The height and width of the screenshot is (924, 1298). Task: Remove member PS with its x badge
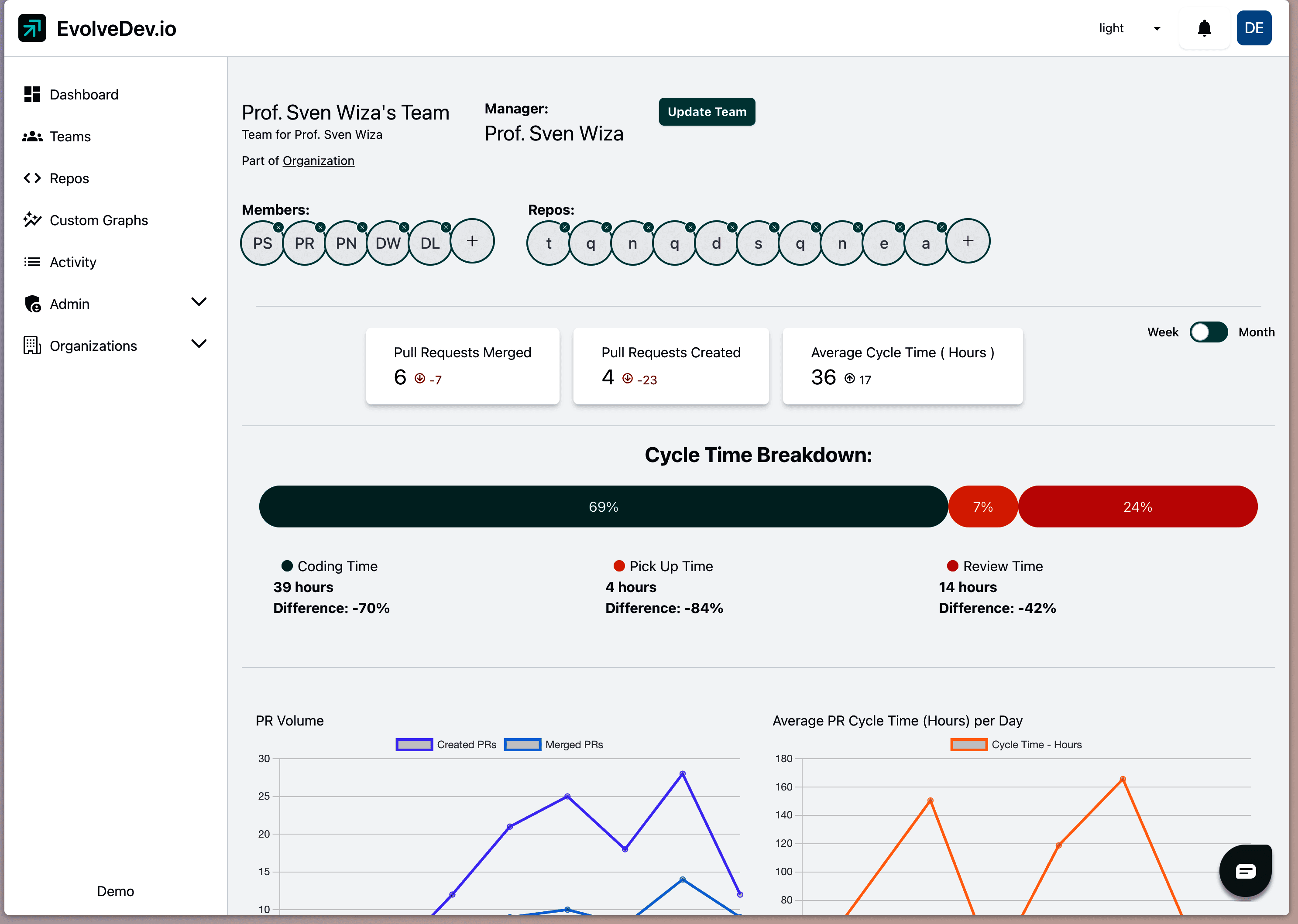click(278, 227)
